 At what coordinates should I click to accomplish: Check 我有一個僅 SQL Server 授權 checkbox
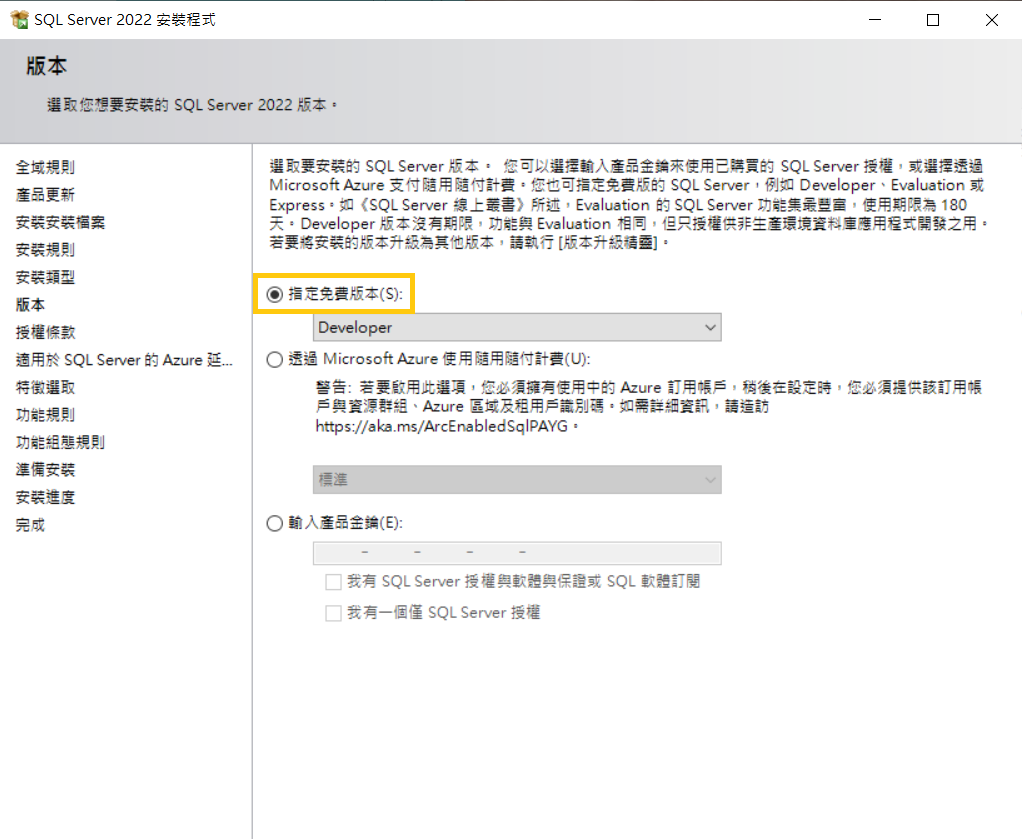(x=333, y=613)
